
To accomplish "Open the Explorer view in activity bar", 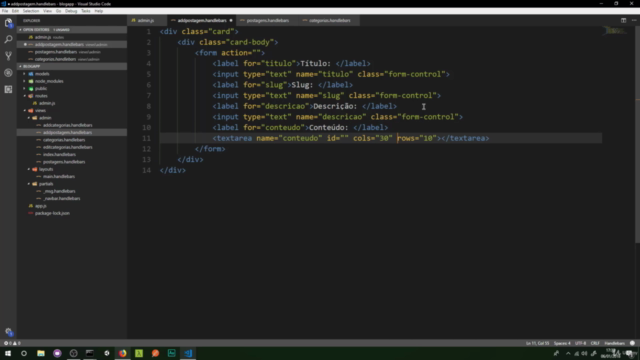I will pos(8,23).
